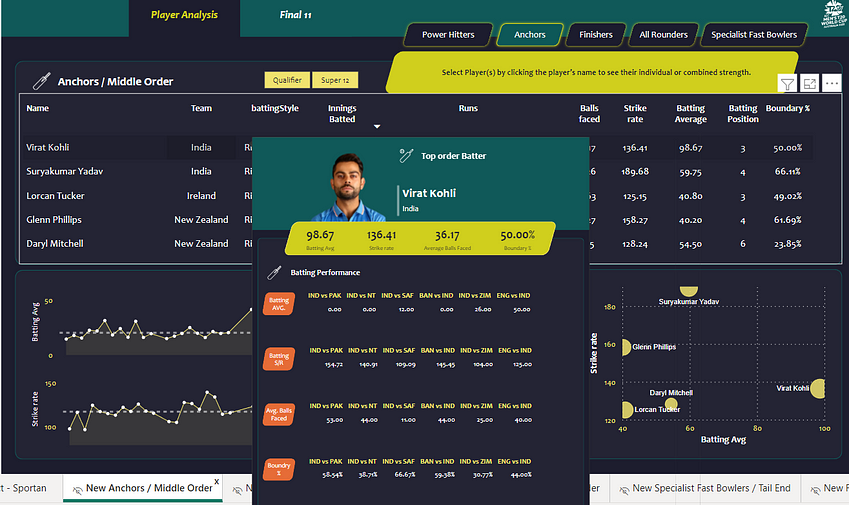
Task: Click the cricket bat icon beside Batting Performance
Action: [x=274, y=272]
